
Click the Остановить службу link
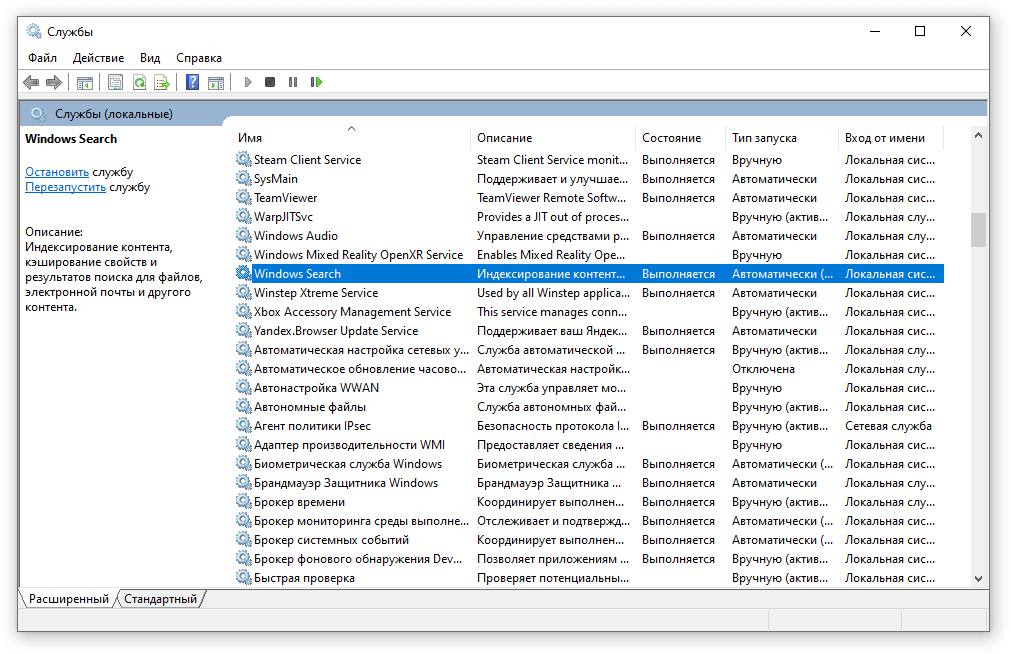[57, 172]
